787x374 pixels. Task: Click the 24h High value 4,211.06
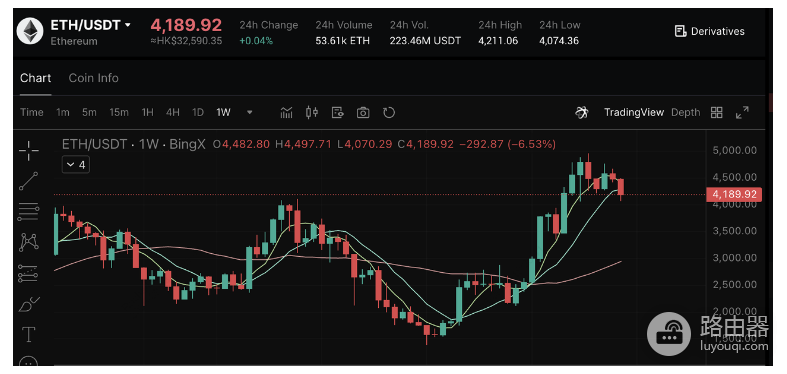[498, 41]
